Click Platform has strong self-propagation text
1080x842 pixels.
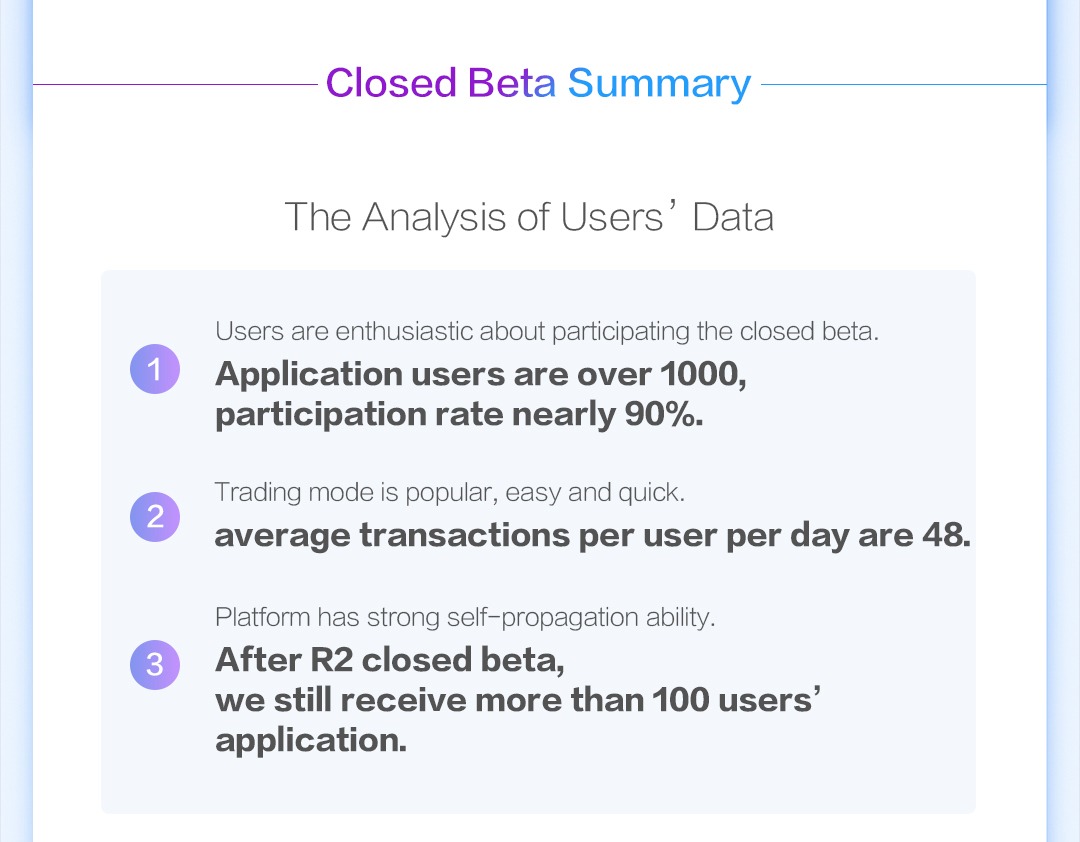click(465, 617)
